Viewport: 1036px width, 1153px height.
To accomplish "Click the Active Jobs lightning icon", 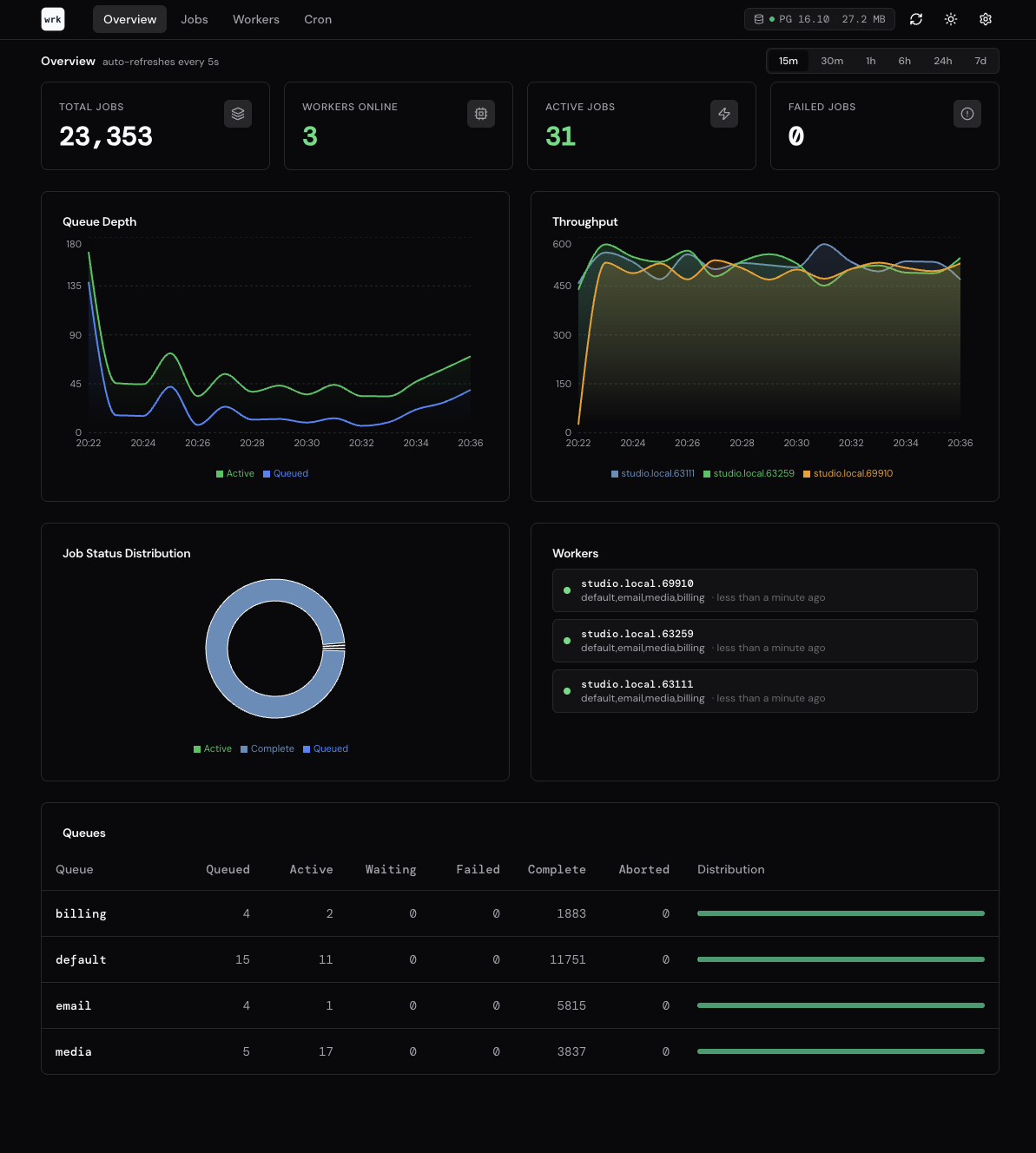I will pos(724,114).
